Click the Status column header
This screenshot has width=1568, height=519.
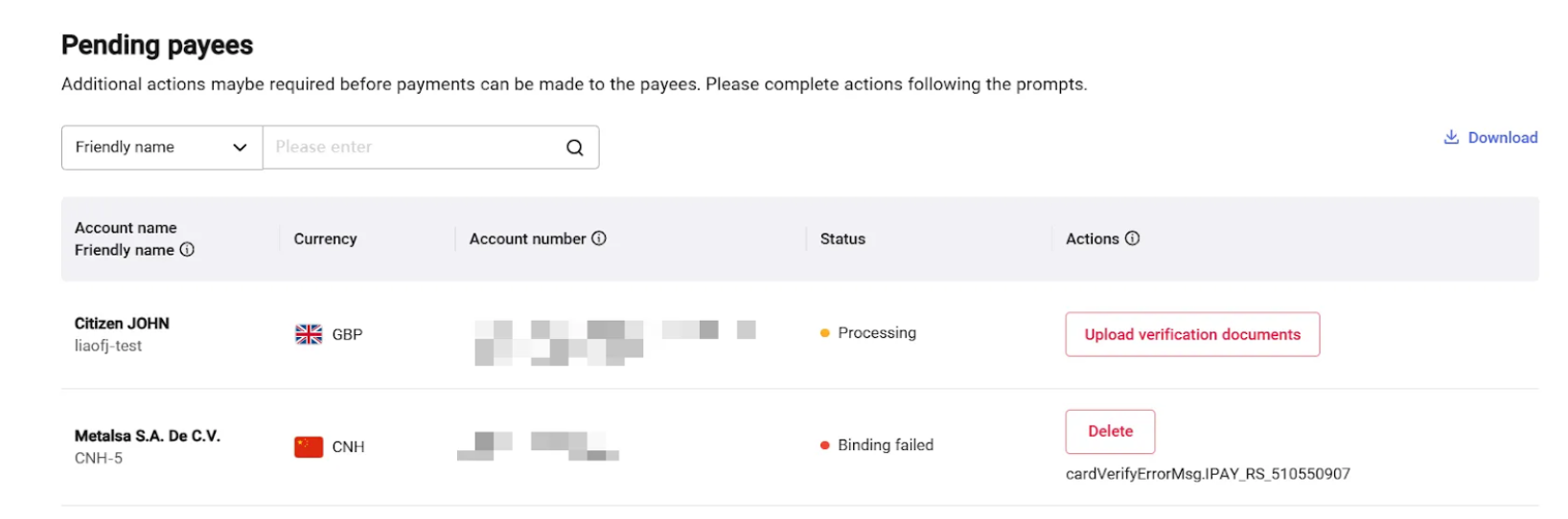tap(842, 239)
